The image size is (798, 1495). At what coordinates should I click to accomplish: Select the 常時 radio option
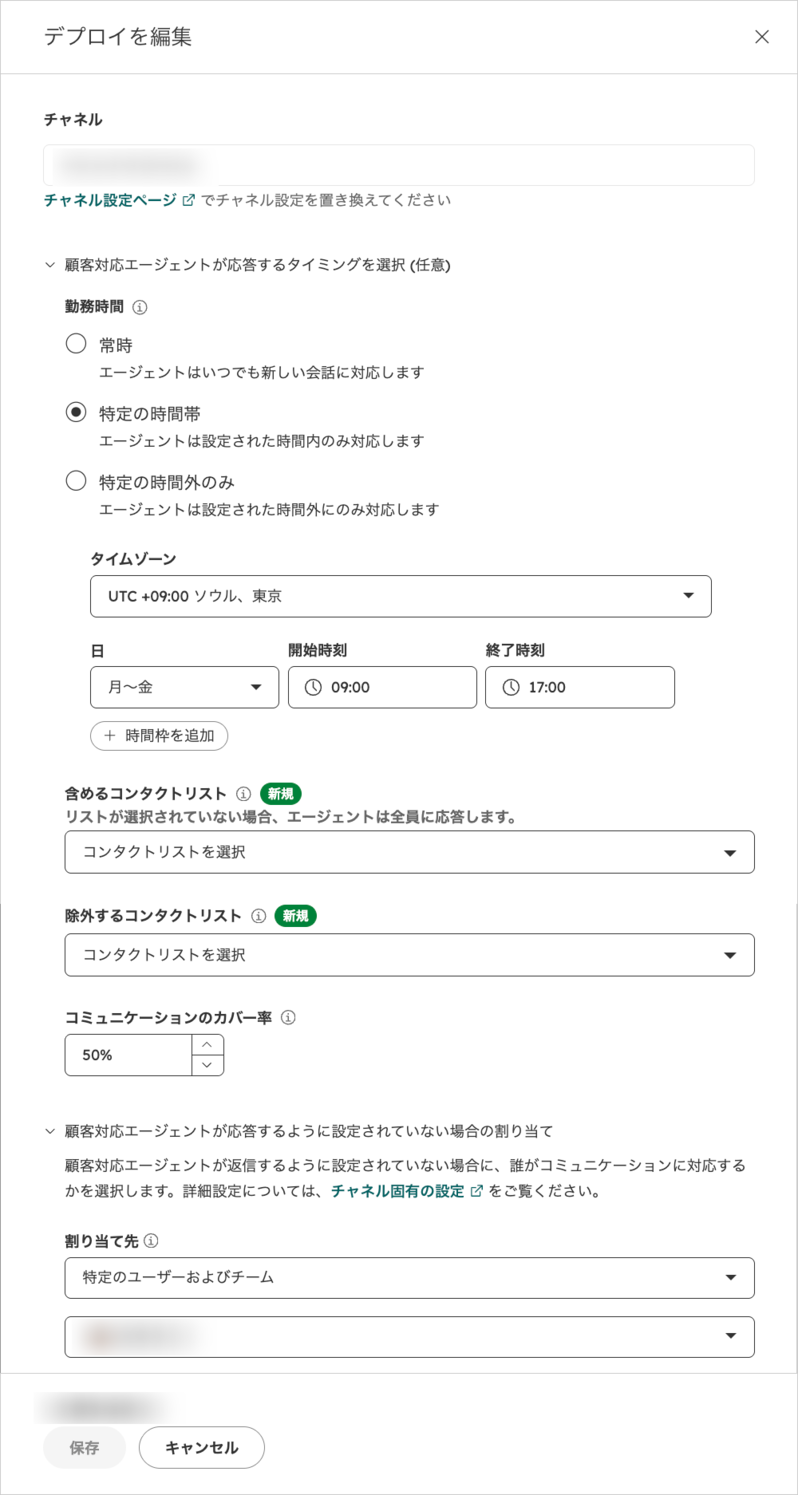tap(76, 344)
